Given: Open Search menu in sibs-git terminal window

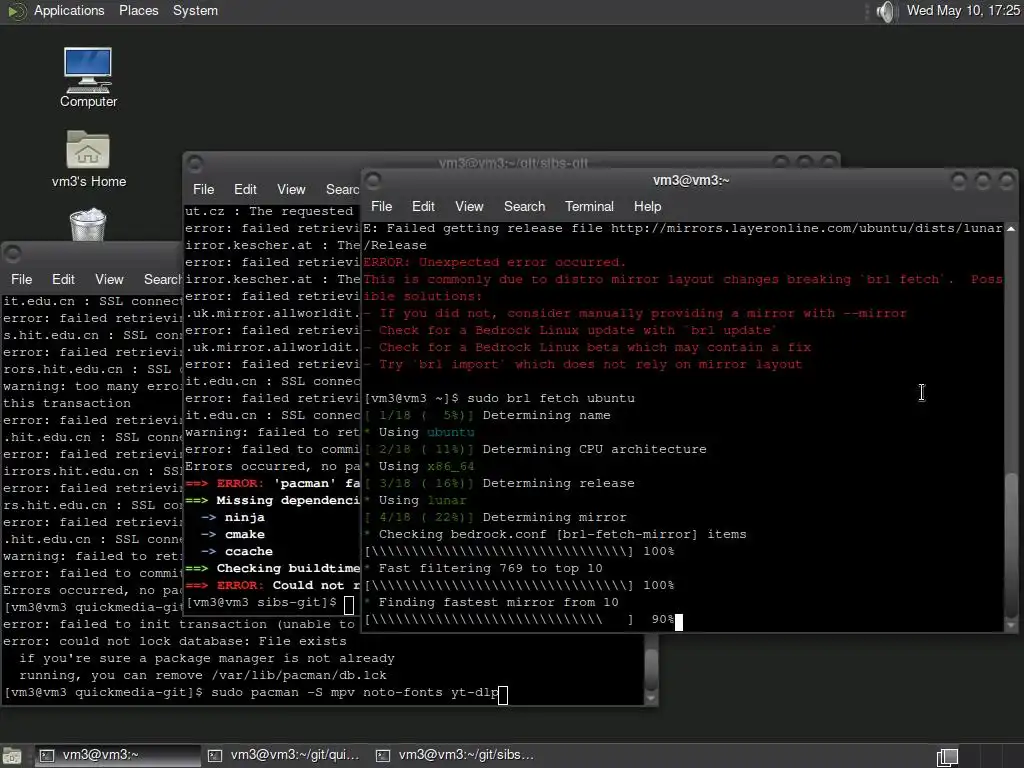Looking at the screenshot, I should pyautogui.click(x=343, y=189).
